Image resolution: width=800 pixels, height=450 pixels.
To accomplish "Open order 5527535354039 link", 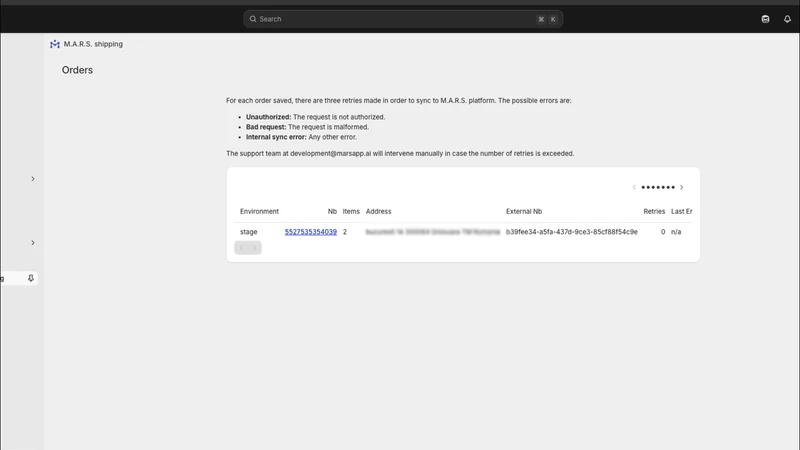I will click(311, 232).
